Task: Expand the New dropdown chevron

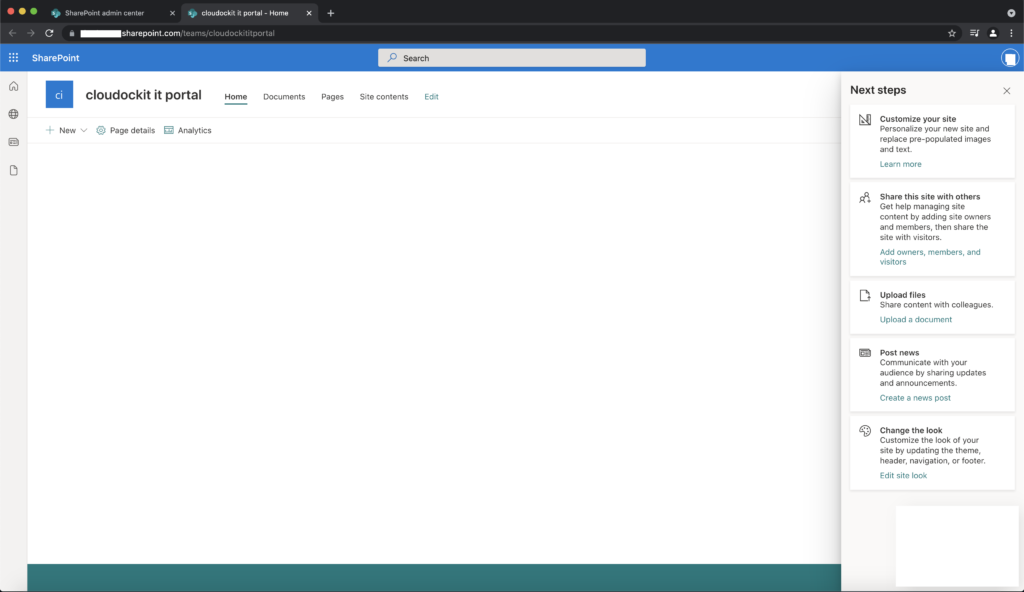Action: [84, 130]
